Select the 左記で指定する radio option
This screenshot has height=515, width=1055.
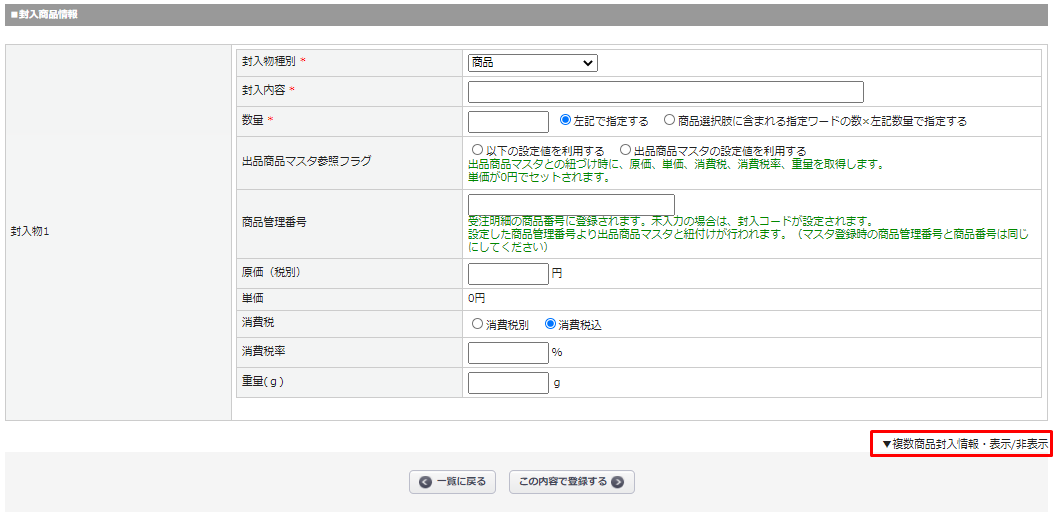pos(566,121)
